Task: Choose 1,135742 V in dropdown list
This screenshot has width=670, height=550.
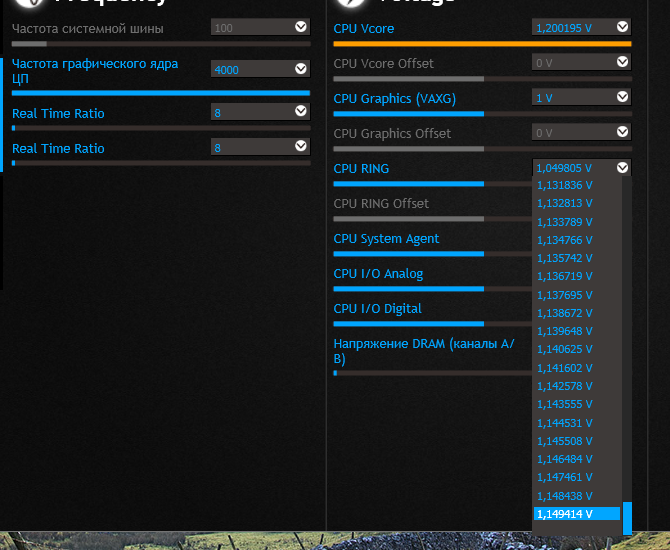Action: [576, 257]
